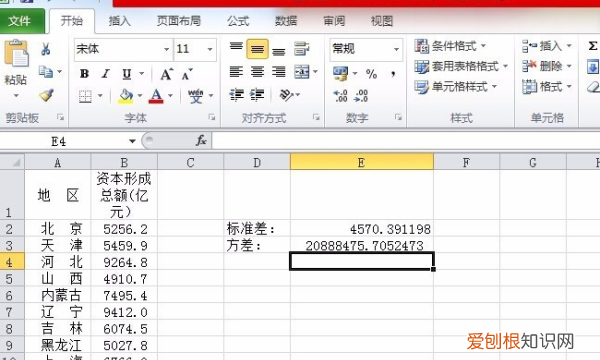
Task: Toggle underline formatting
Action: [126, 73]
